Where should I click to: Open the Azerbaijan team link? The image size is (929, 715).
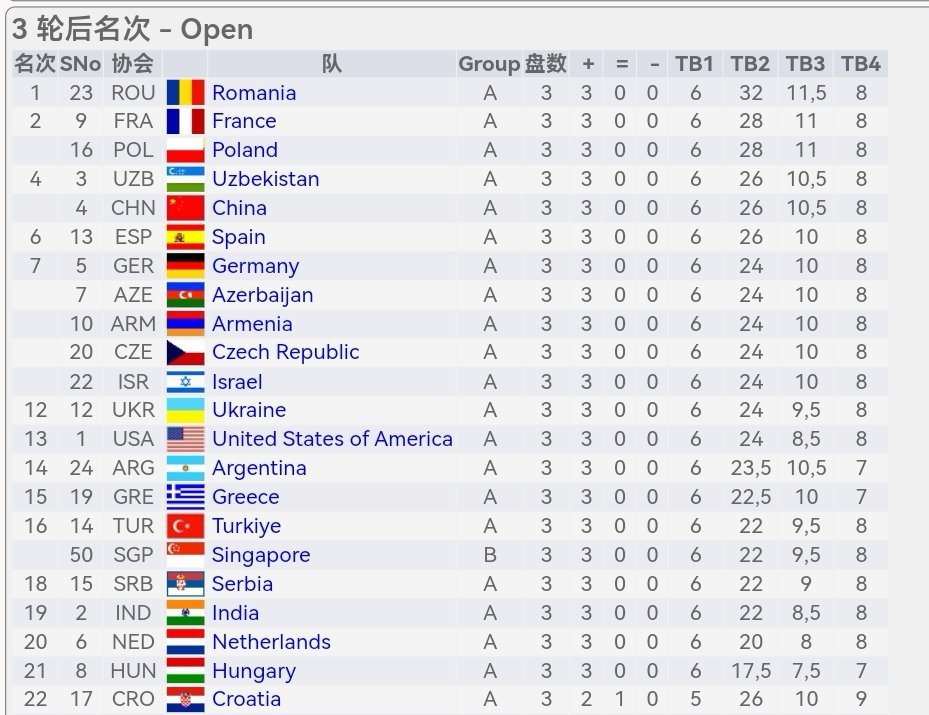coord(262,295)
